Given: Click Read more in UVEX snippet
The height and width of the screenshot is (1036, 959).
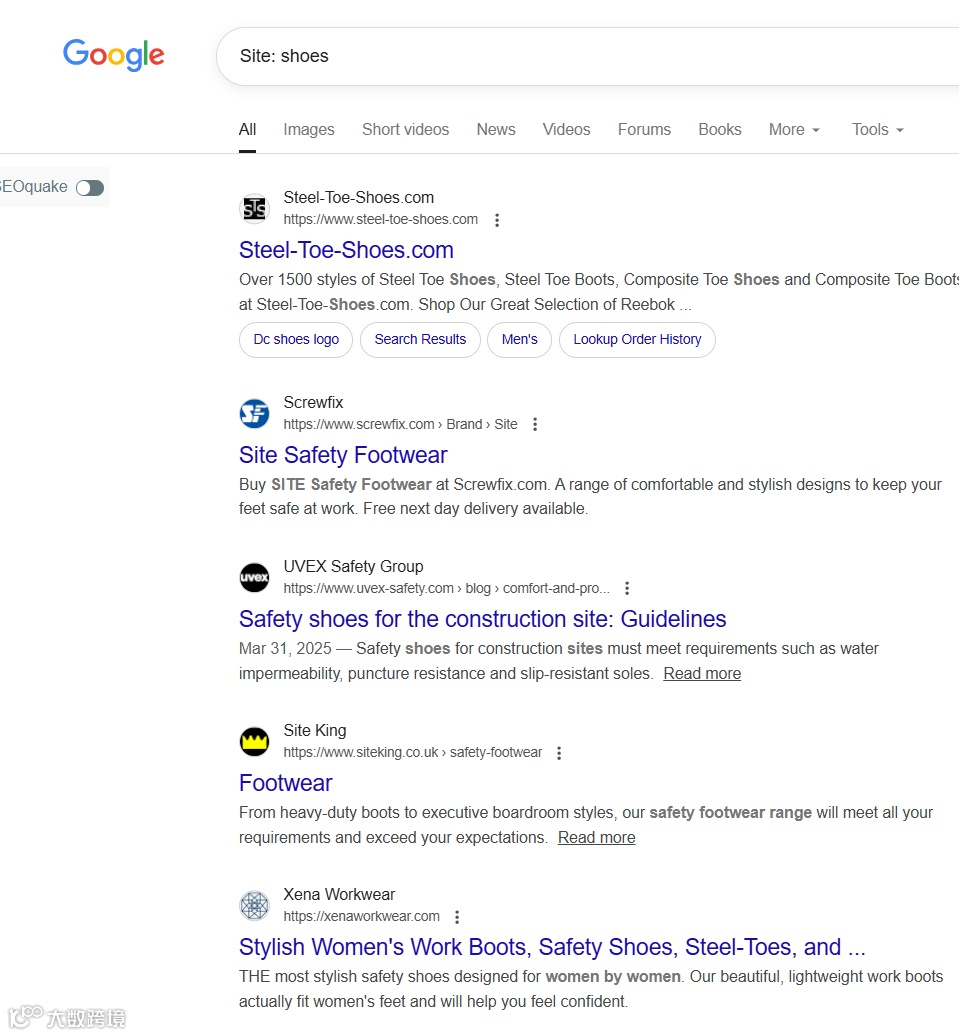Looking at the screenshot, I should (x=702, y=673).
